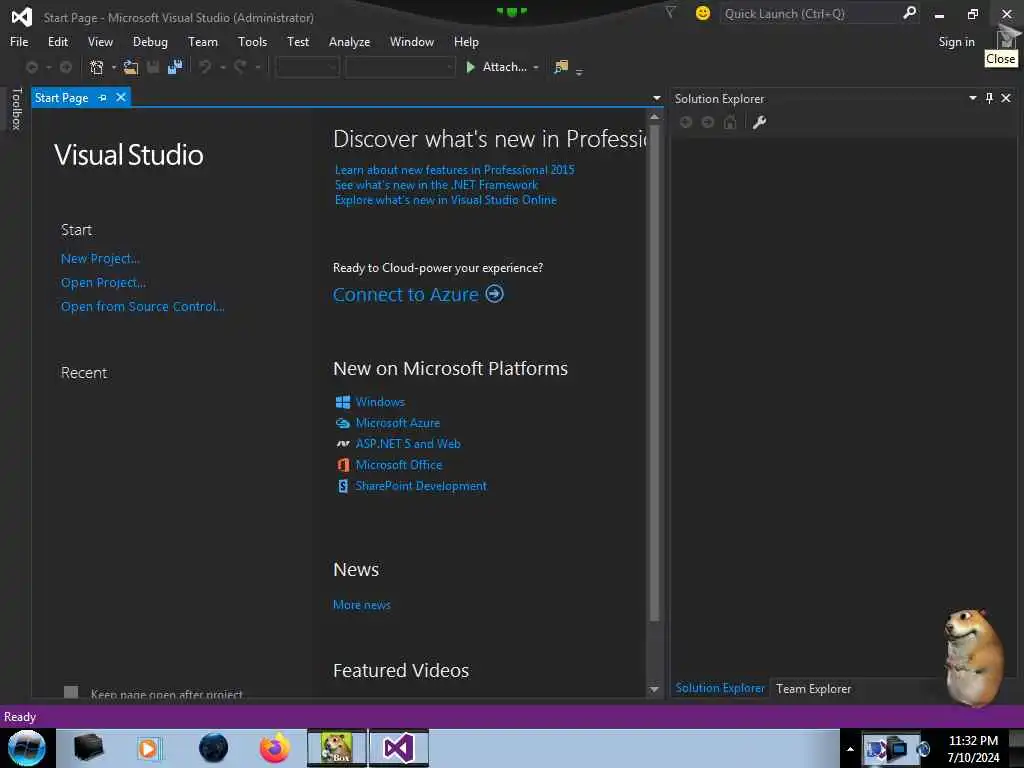1024x768 pixels.
Task: Click the Solution Explorer Home icon
Action: point(730,122)
